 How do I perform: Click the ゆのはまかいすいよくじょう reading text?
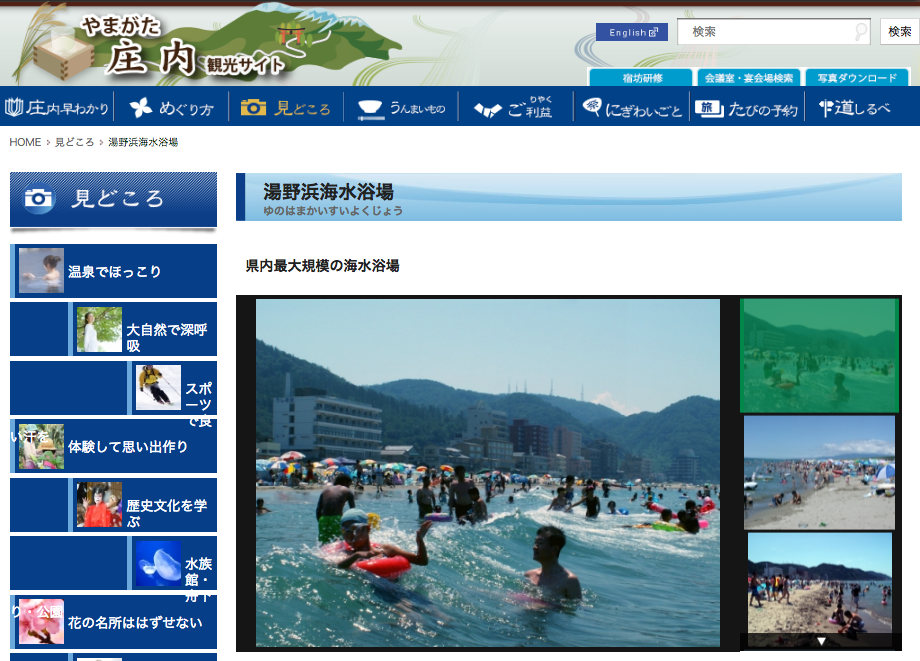coord(333,211)
